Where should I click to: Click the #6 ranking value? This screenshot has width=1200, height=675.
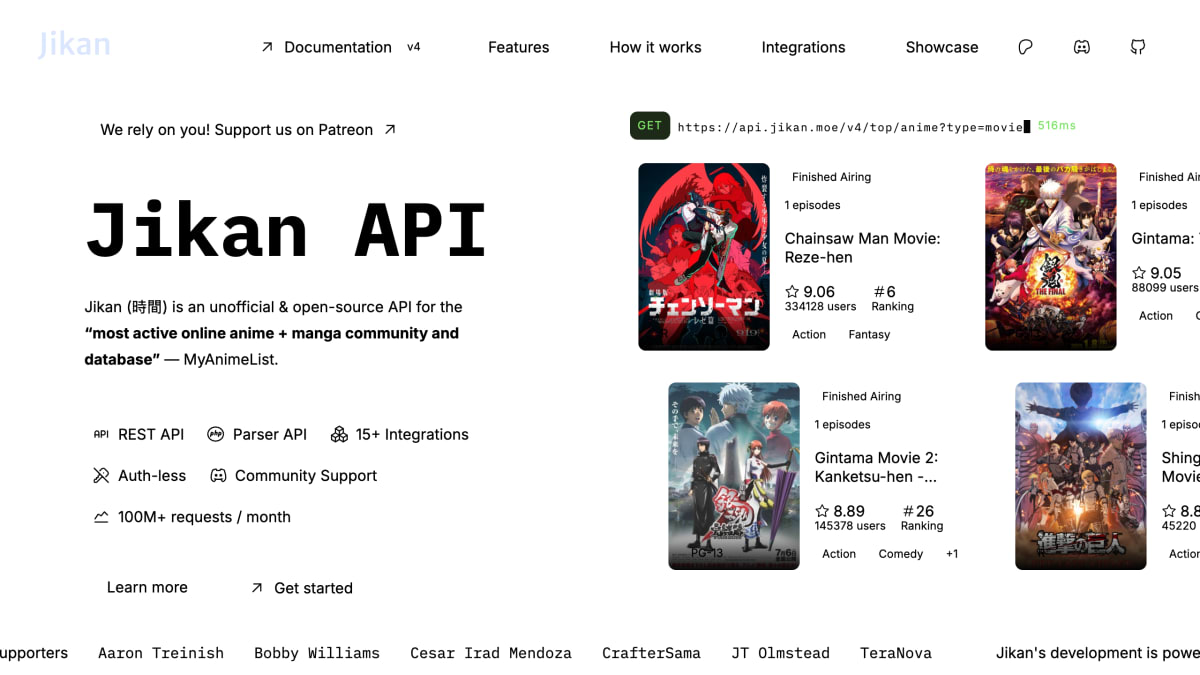[x=884, y=292]
